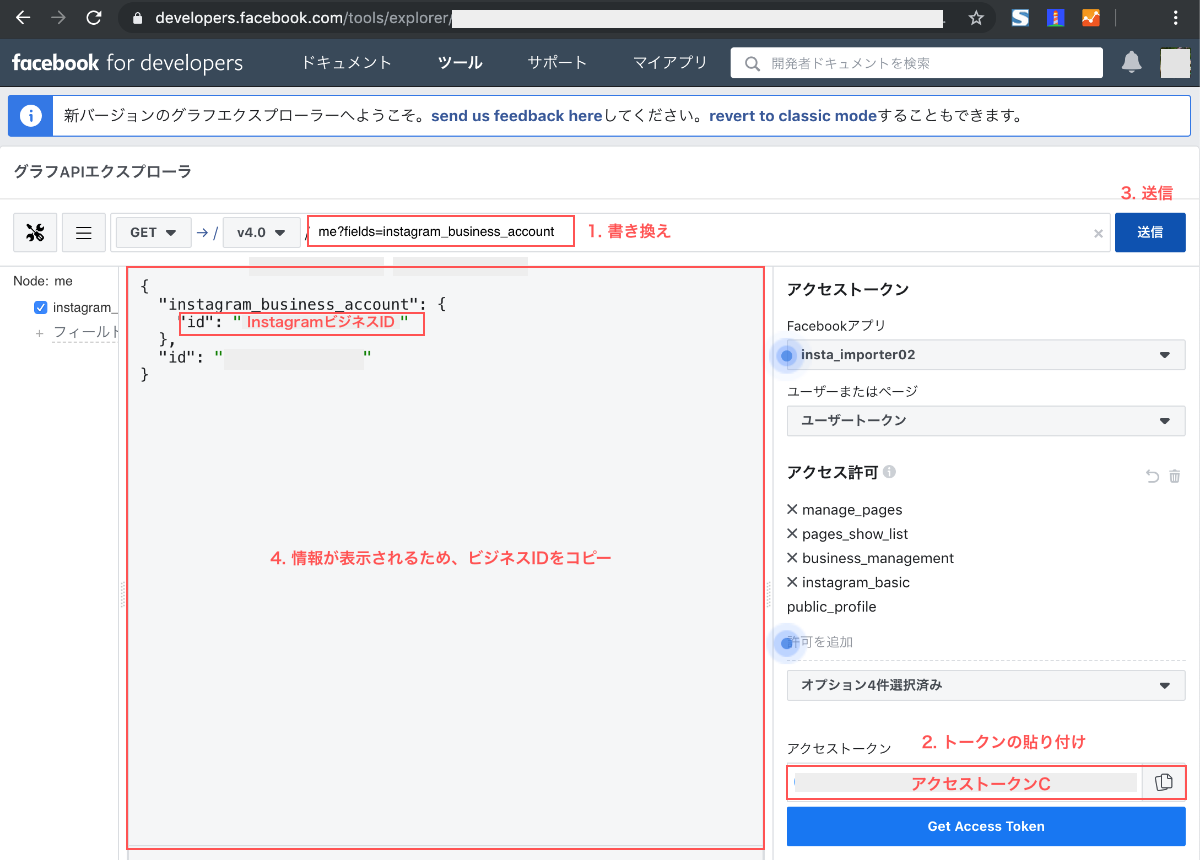Open the GET method dropdown
Image resolution: width=1200 pixels, height=860 pixels.
pos(152,232)
